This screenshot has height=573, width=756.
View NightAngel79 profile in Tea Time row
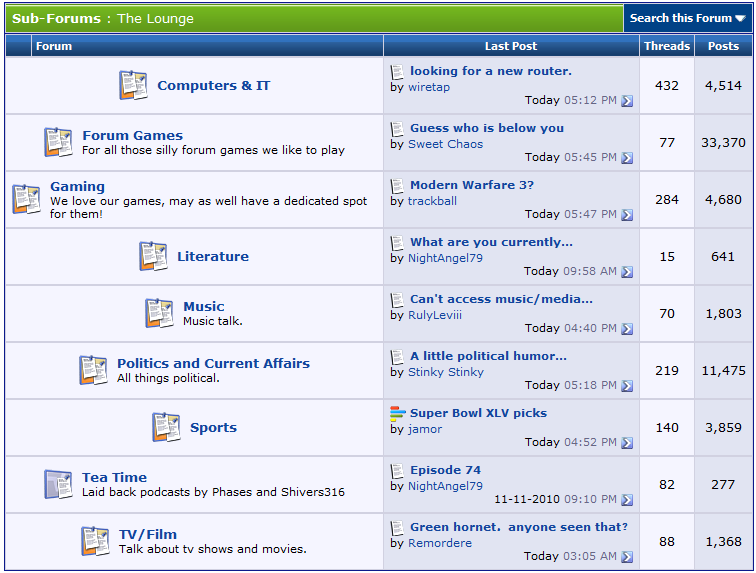pos(446,486)
